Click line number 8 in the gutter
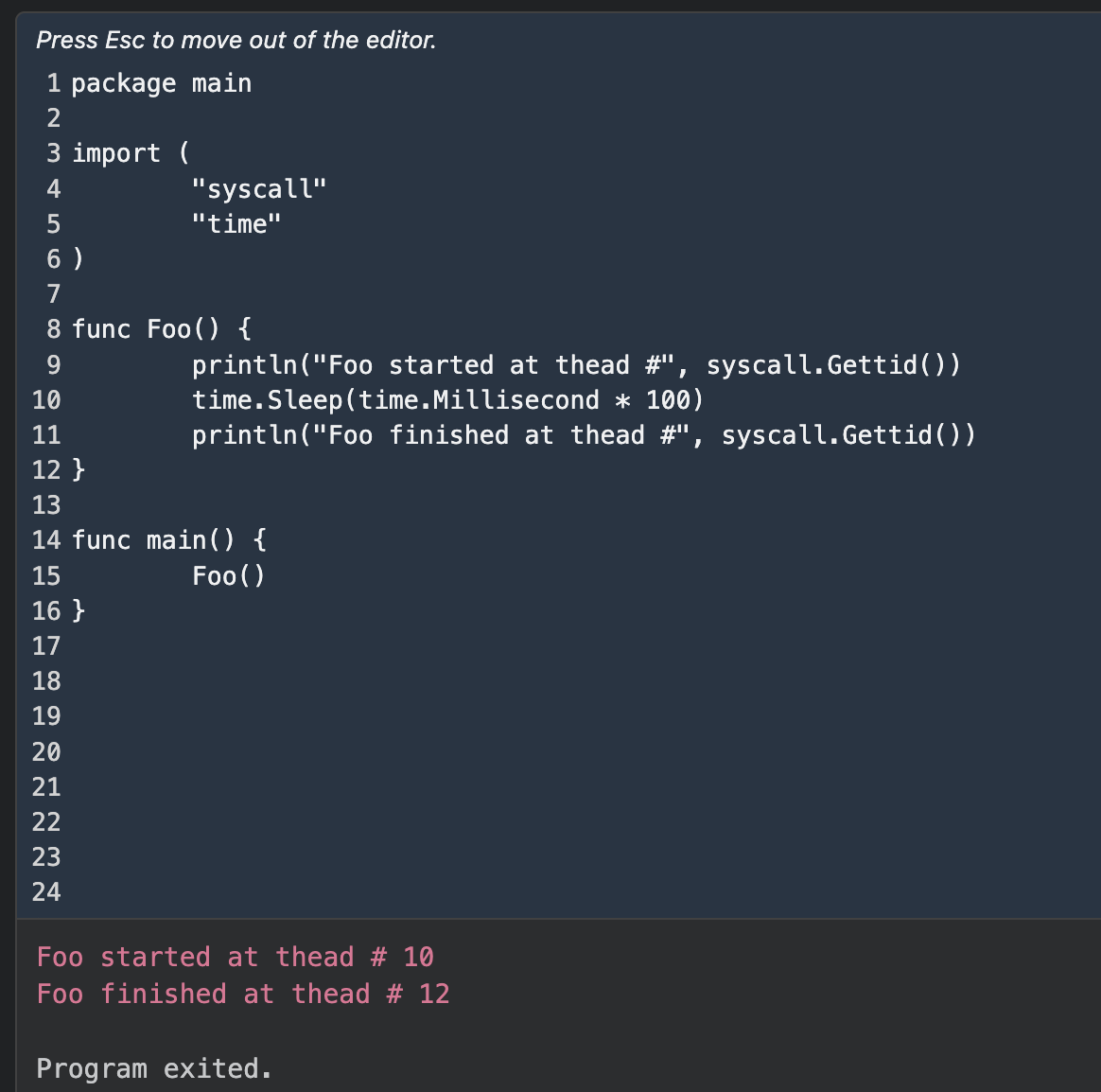 pos(54,329)
